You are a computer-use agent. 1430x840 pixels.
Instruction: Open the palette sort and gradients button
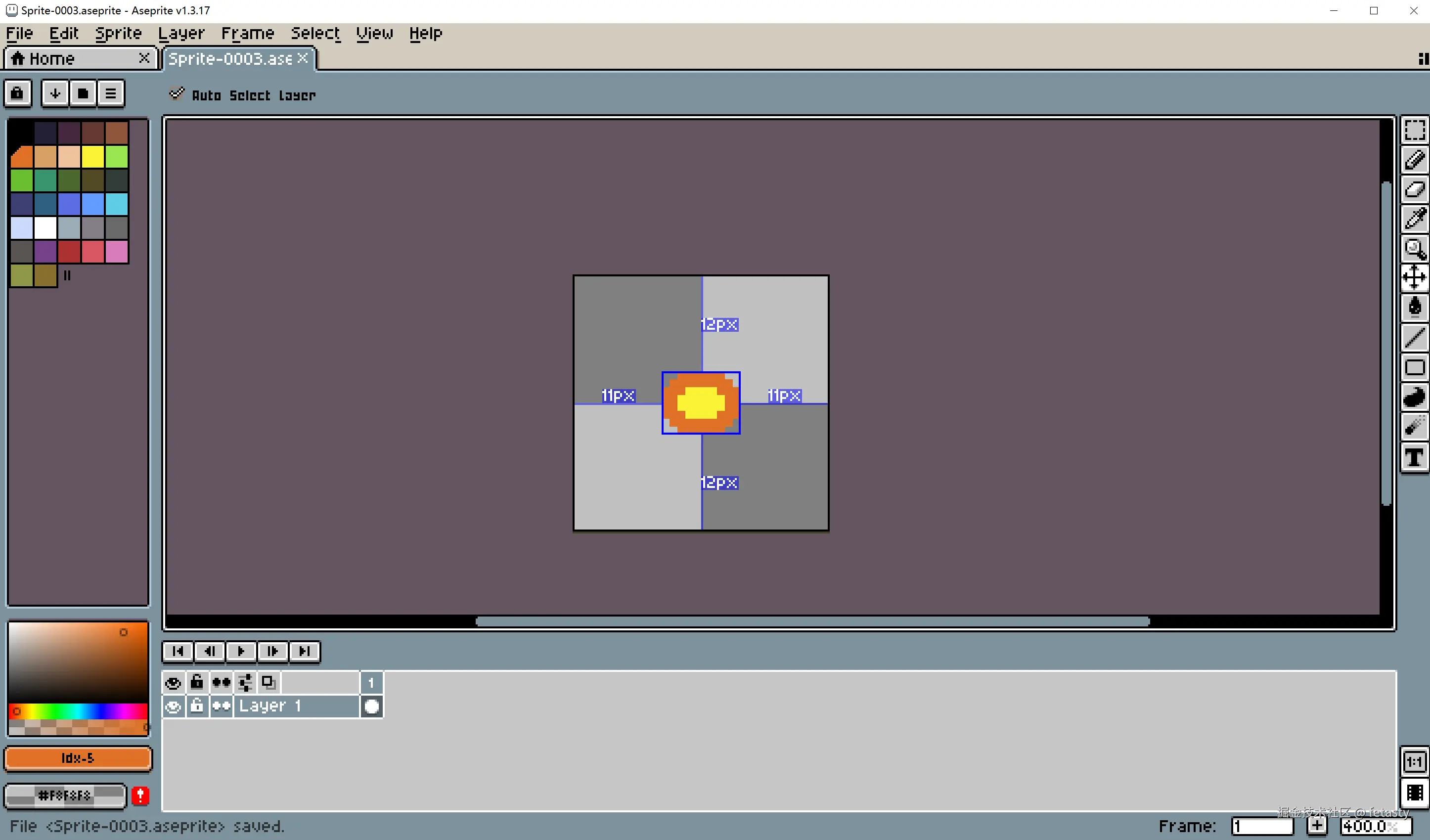(55, 93)
